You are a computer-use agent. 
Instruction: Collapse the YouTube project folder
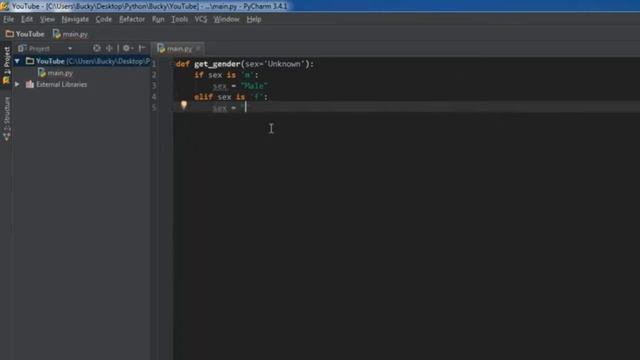[17, 61]
